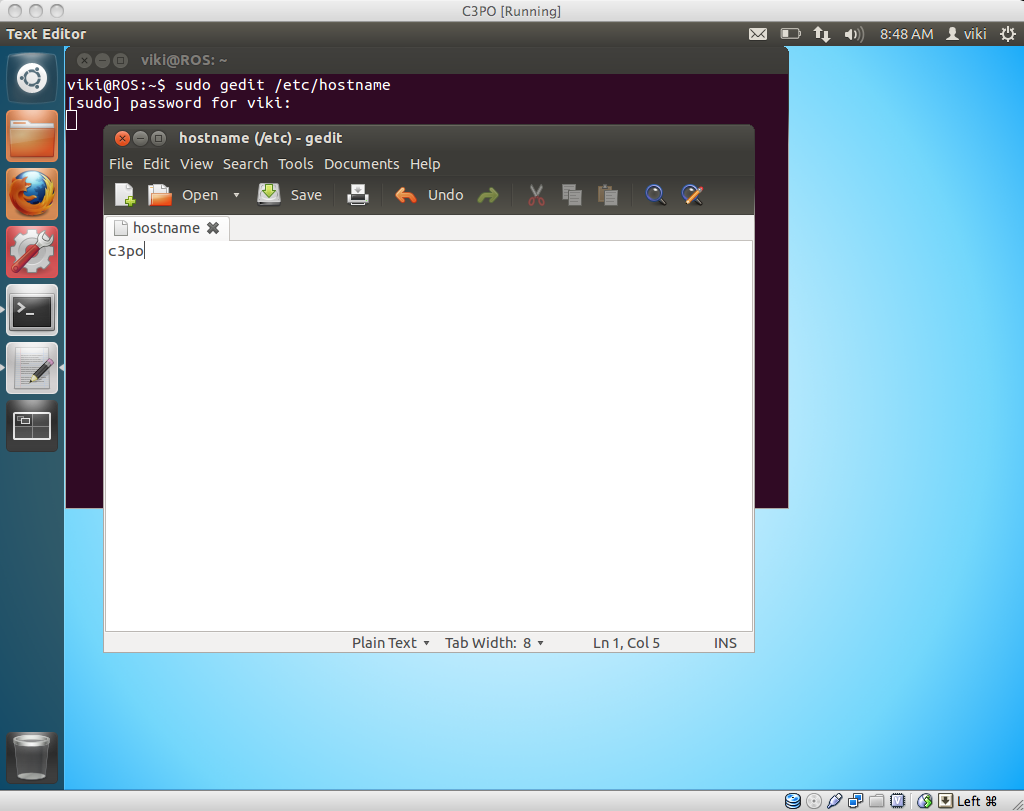
Task: Open the Workspace Switcher
Action: coord(32,426)
